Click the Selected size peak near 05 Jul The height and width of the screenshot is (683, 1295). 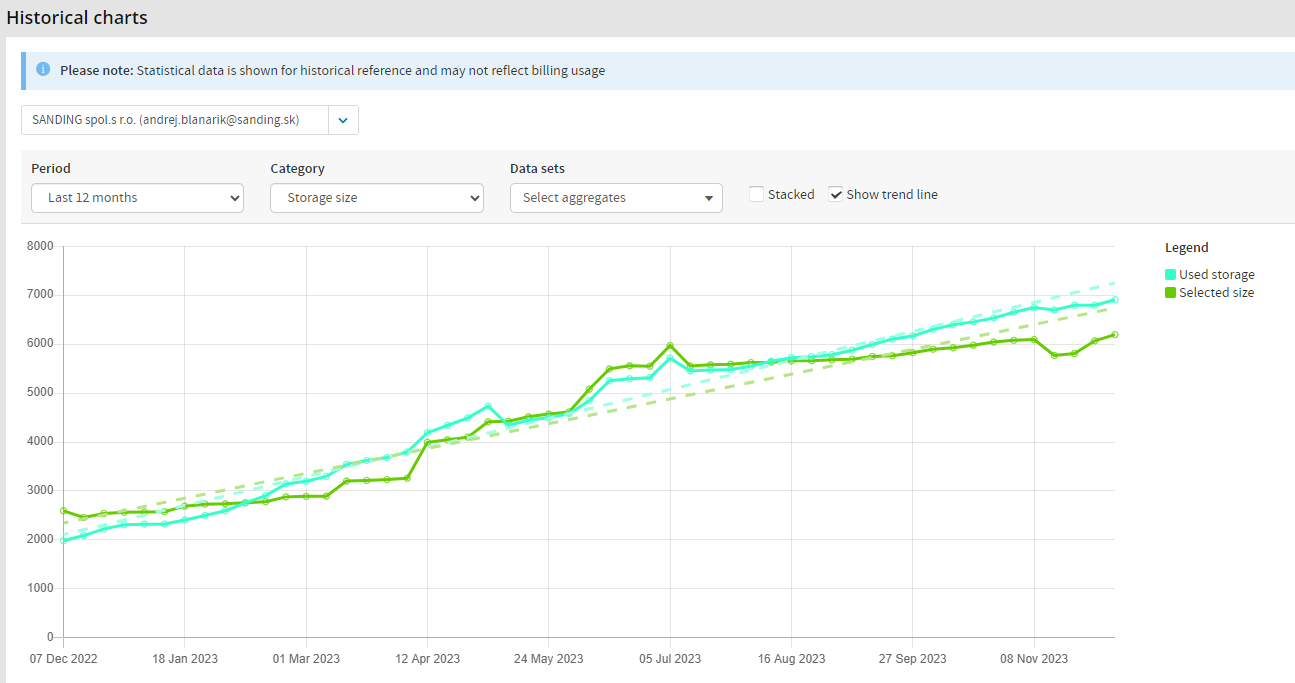click(x=670, y=346)
